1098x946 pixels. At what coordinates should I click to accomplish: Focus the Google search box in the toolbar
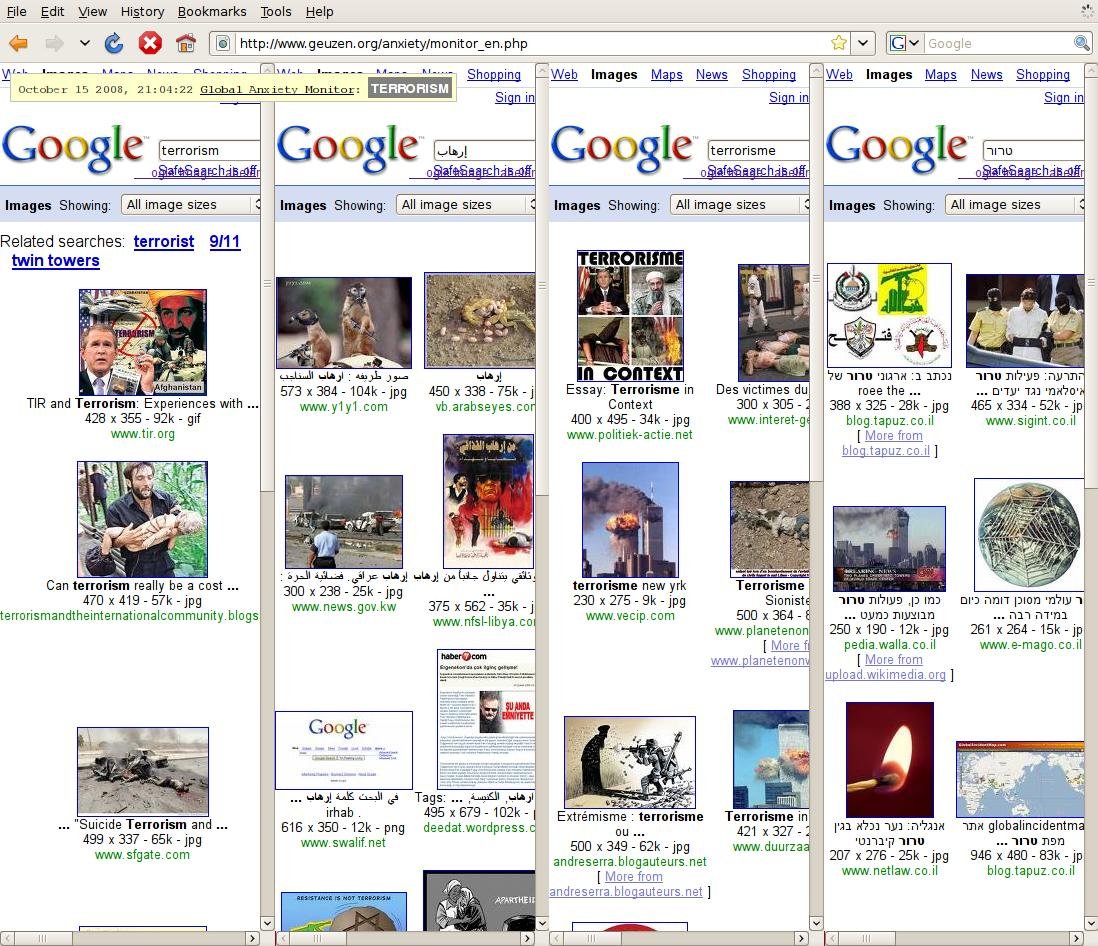pyautogui.click(x=998, y=43)
